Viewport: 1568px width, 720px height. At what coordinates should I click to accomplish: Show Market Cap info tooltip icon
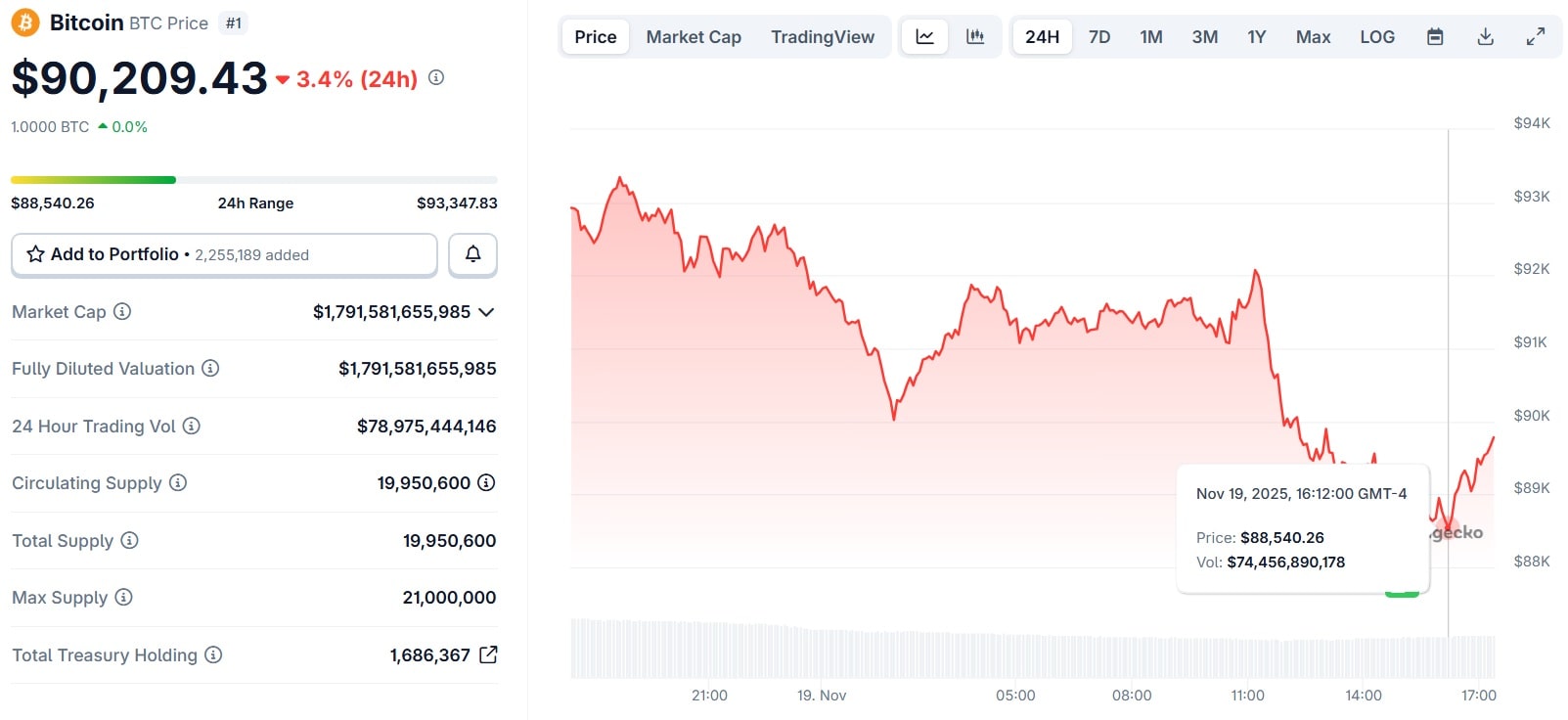122,311
